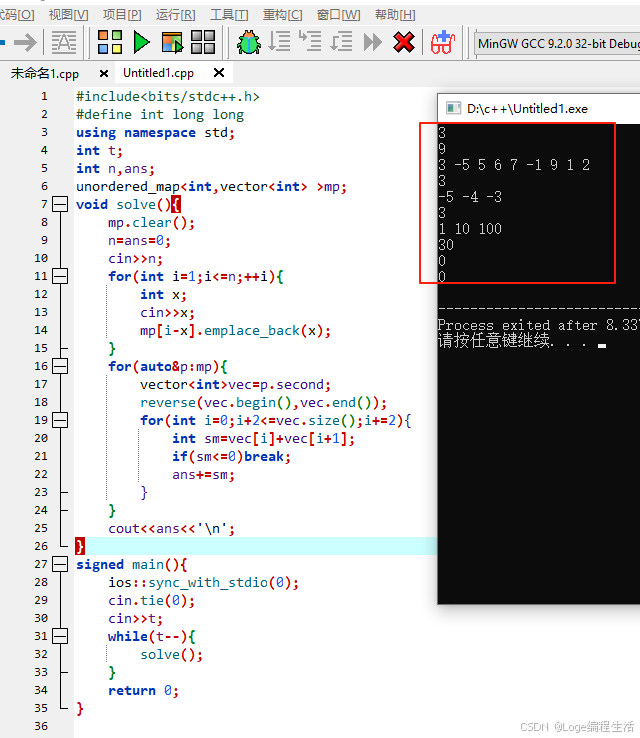640x738 pixels.
Task: Click on 'ans+=sm;' code line
Action: pyautogui.click(x=203, y=474)
